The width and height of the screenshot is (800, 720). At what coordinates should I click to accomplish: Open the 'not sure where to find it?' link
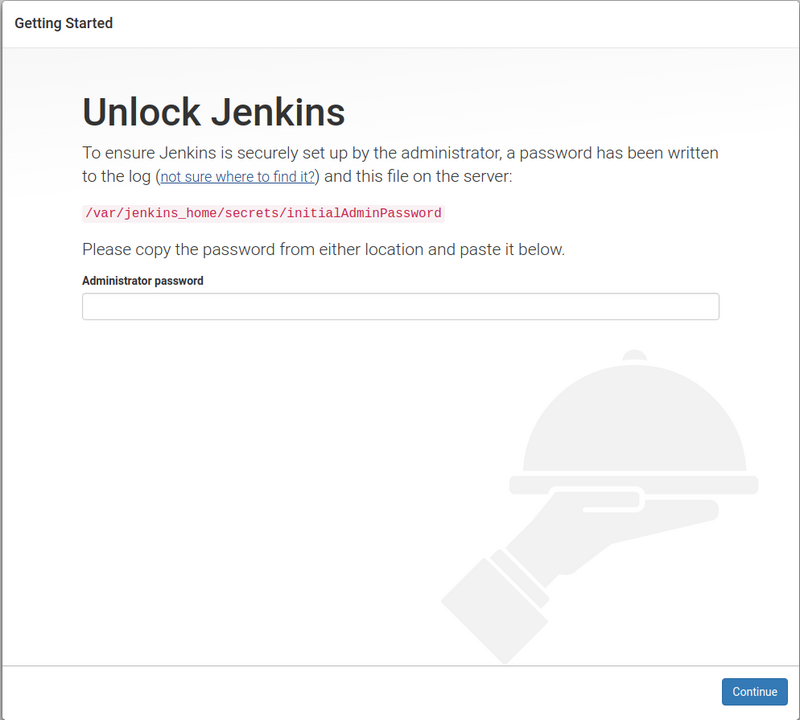coord(236,176)
